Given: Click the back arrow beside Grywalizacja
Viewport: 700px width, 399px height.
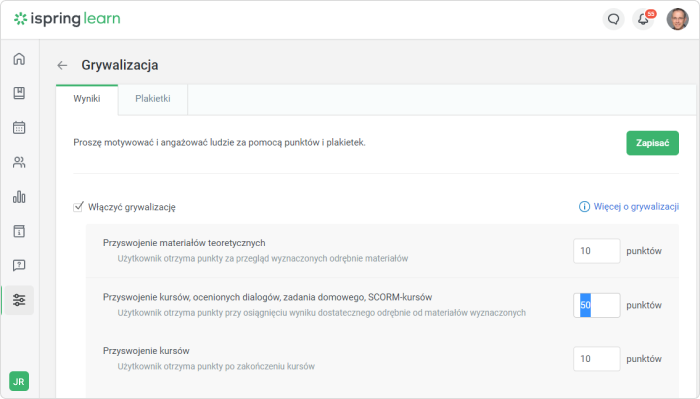Looking at the screenshot, I should [x=62, y=66].
